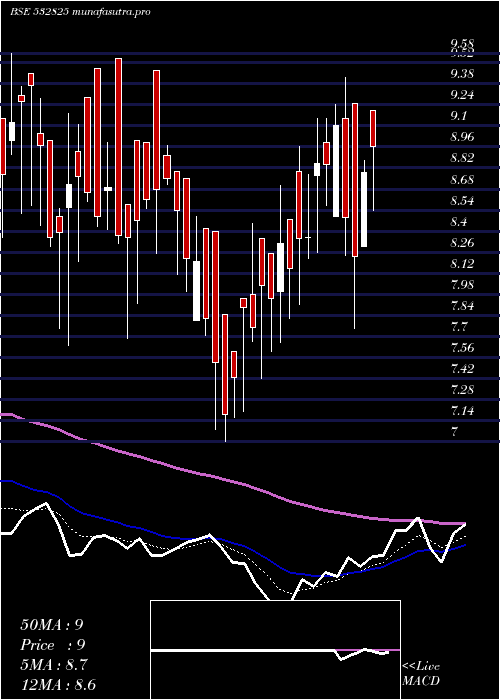Click the 8.26 price axis label

coord(463,242)
